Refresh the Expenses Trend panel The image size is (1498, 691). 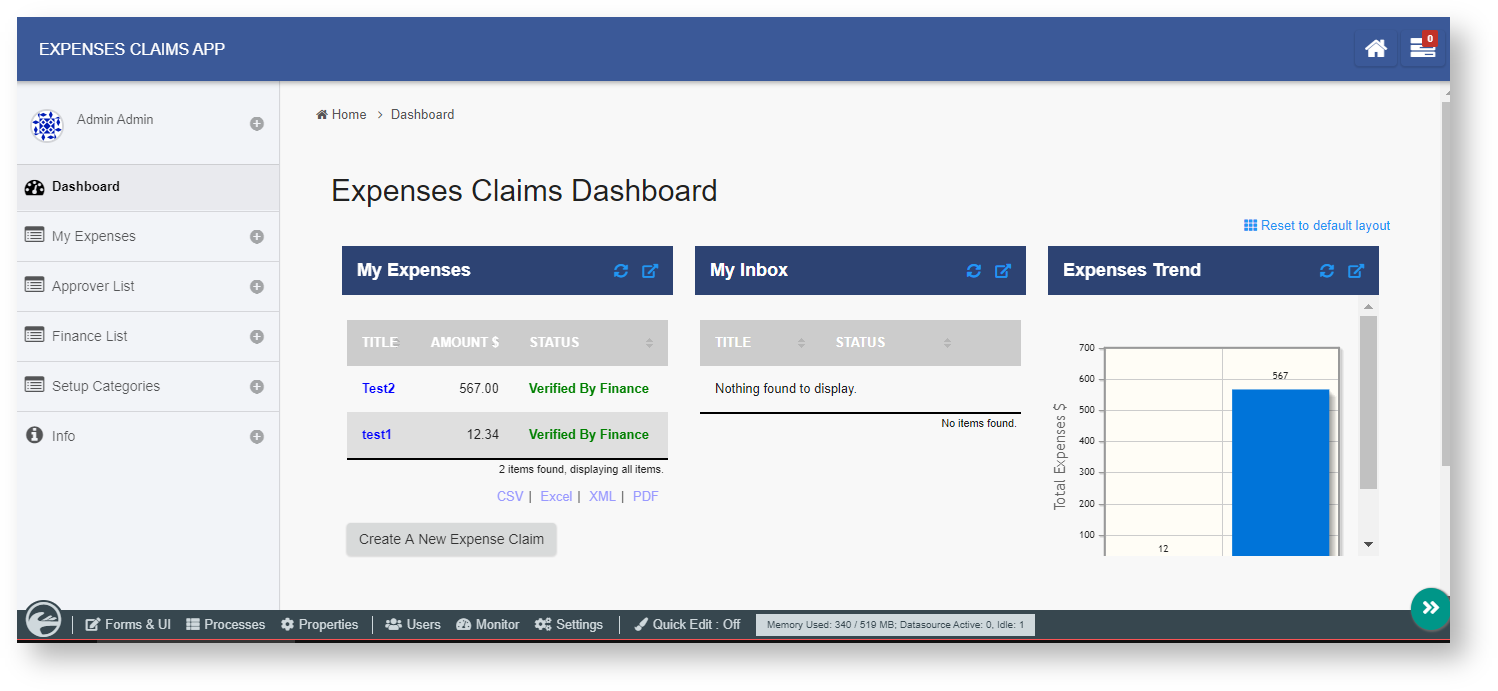pyautogui.click(x=1327, y=271)
